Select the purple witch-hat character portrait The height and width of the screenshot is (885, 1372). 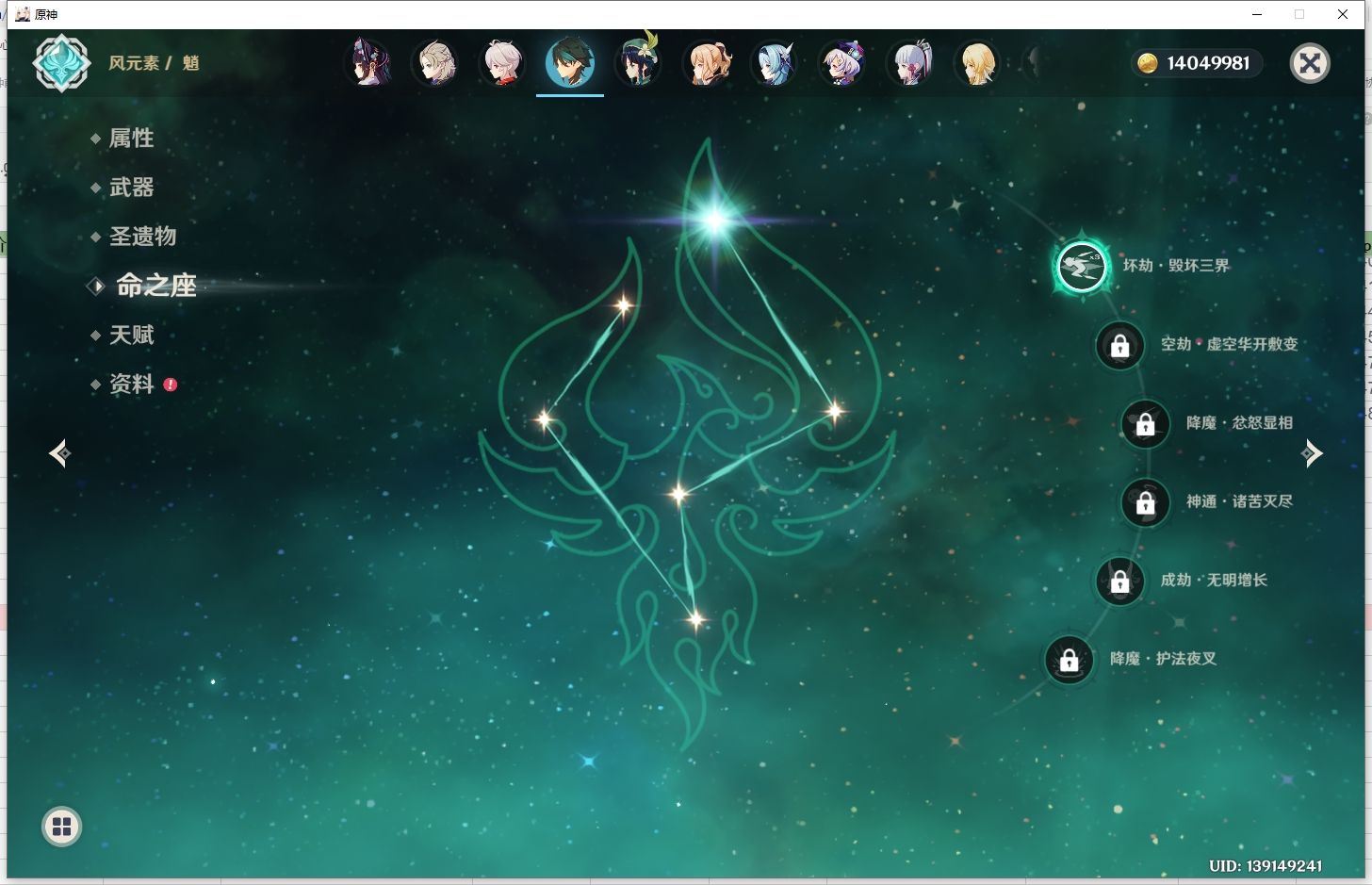[841, 63]
